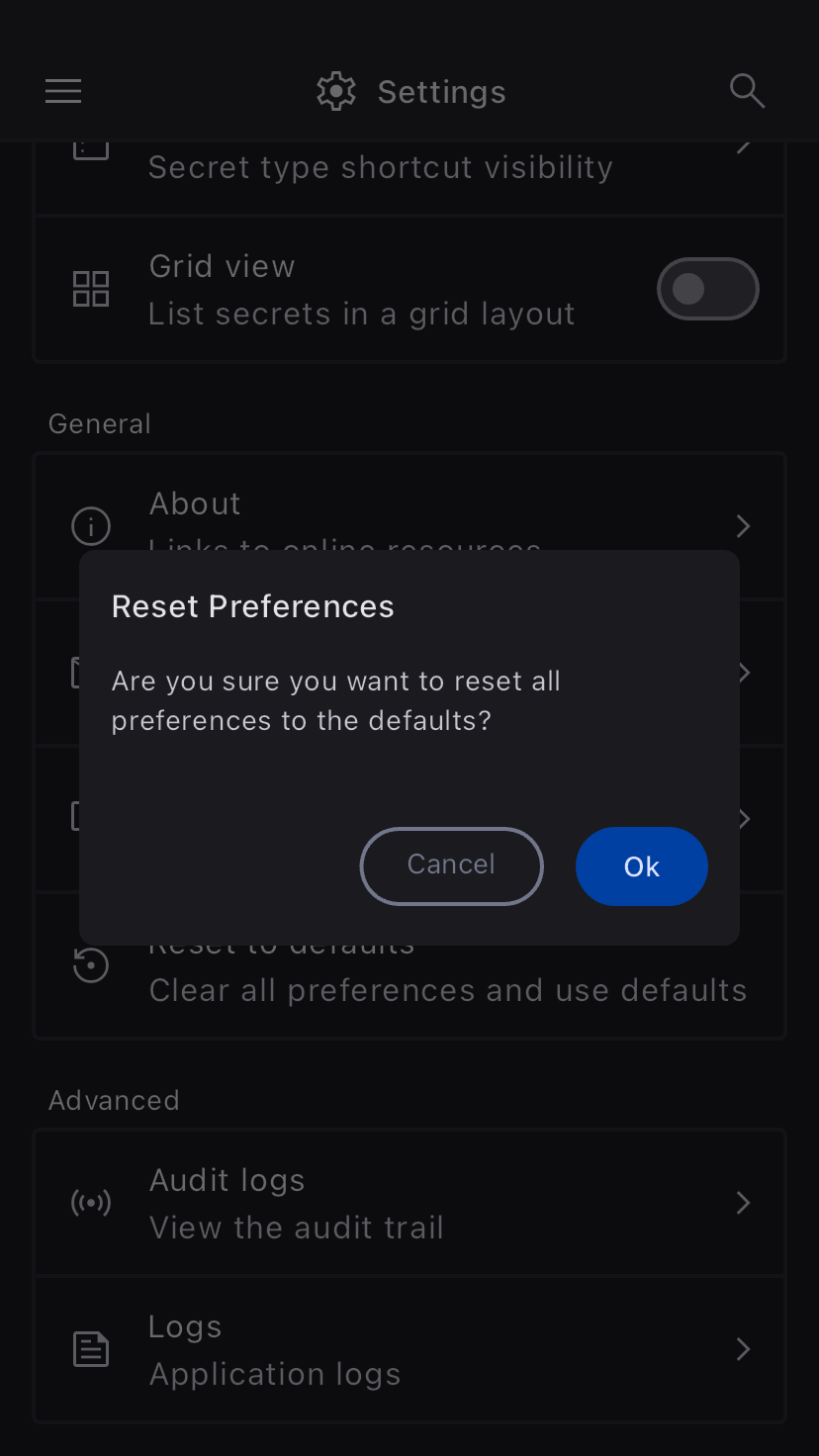Expand the About row chevron
The width and height of the screenshot is (819, 1456).
coord(744,525)
